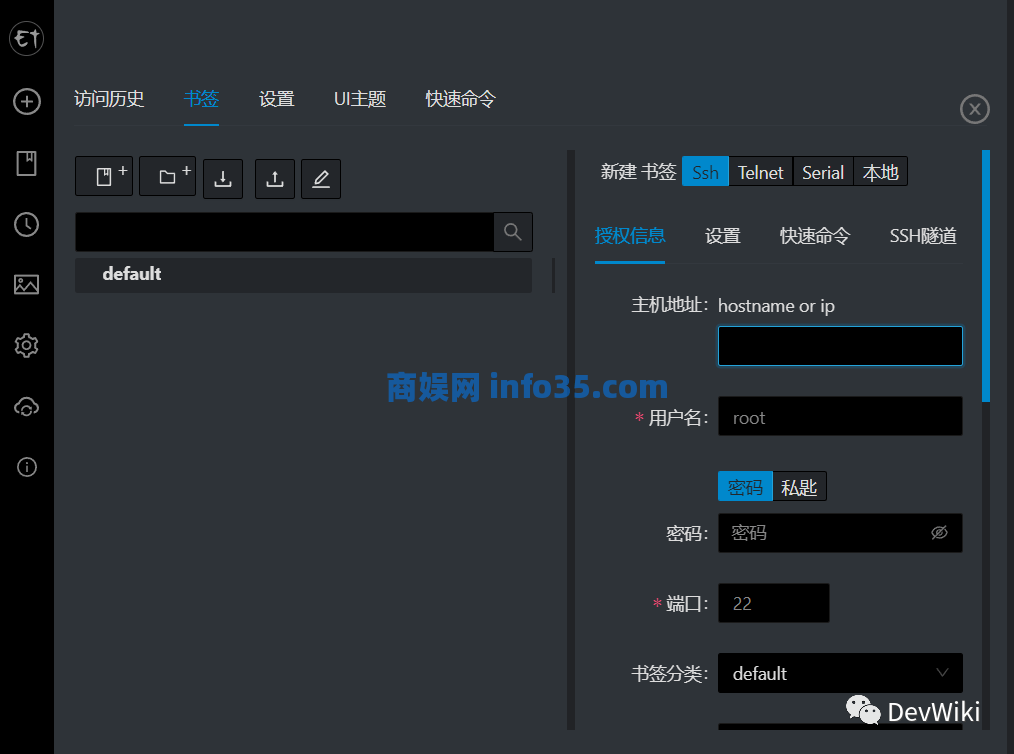Switch connection type to Telnet
This screenshot has width=1014, height=754.
[x=760, y=172]
